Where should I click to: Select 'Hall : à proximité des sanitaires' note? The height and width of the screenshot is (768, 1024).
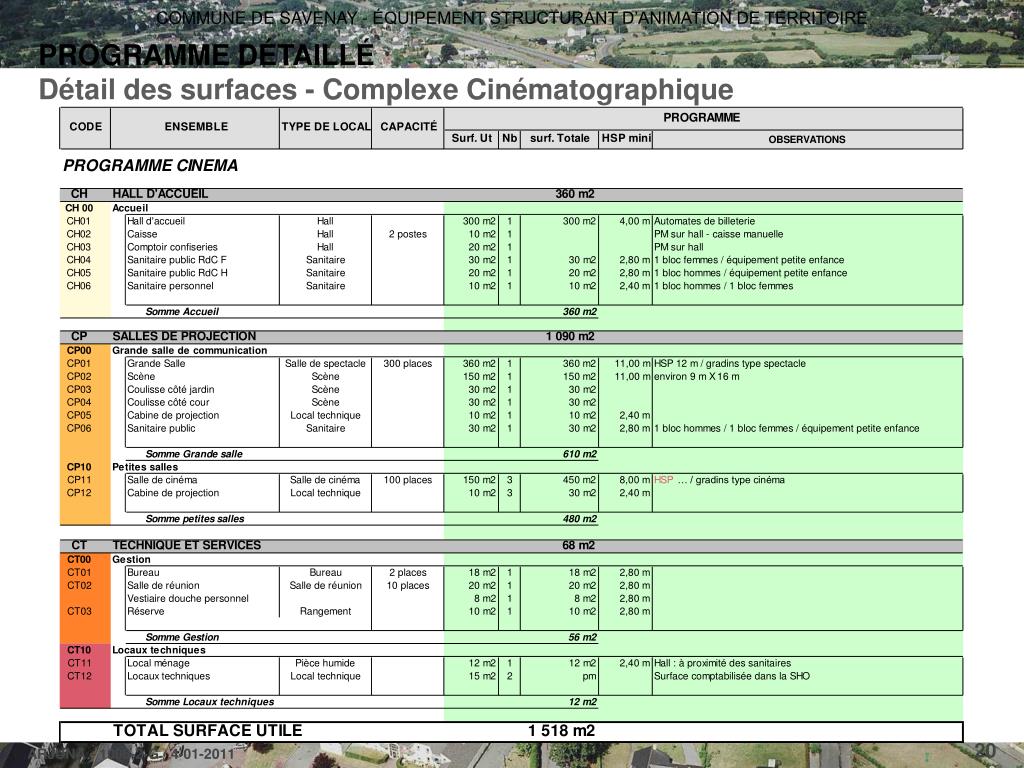tap(722, 664)
